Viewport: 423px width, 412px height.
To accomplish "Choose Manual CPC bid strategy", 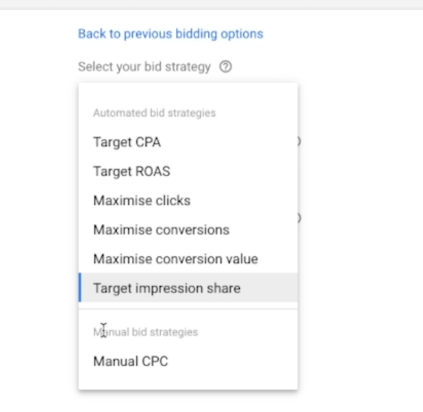I will click(188, 361).
